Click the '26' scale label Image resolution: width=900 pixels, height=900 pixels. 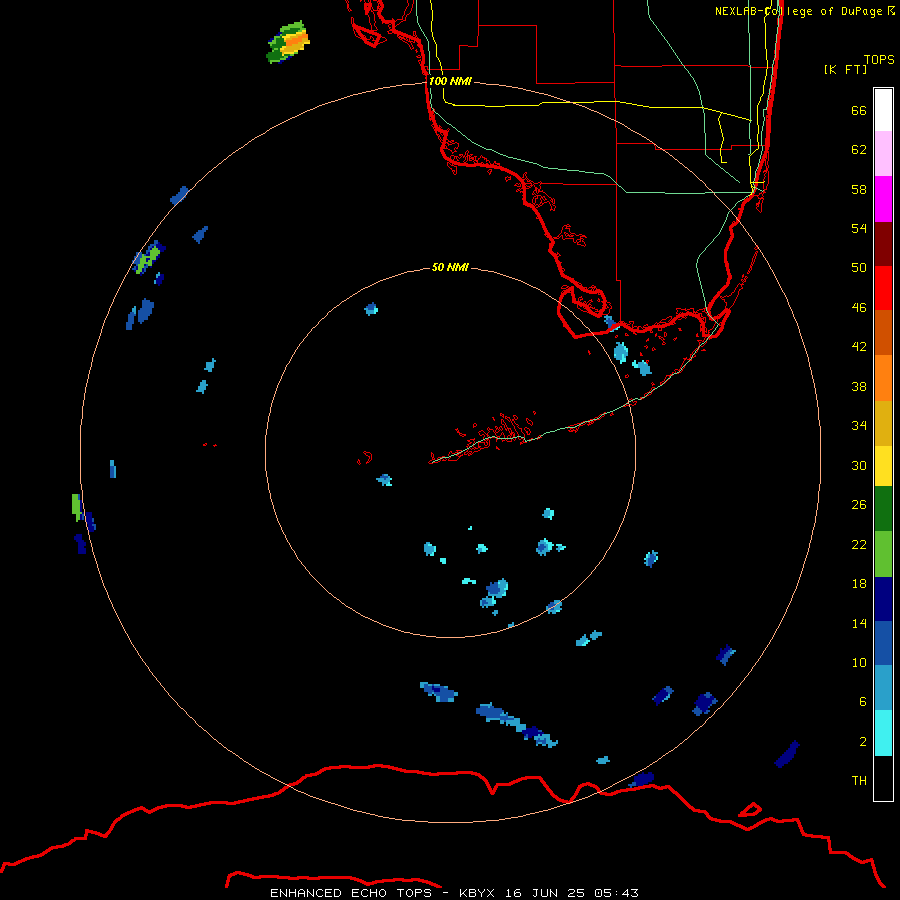859,505
